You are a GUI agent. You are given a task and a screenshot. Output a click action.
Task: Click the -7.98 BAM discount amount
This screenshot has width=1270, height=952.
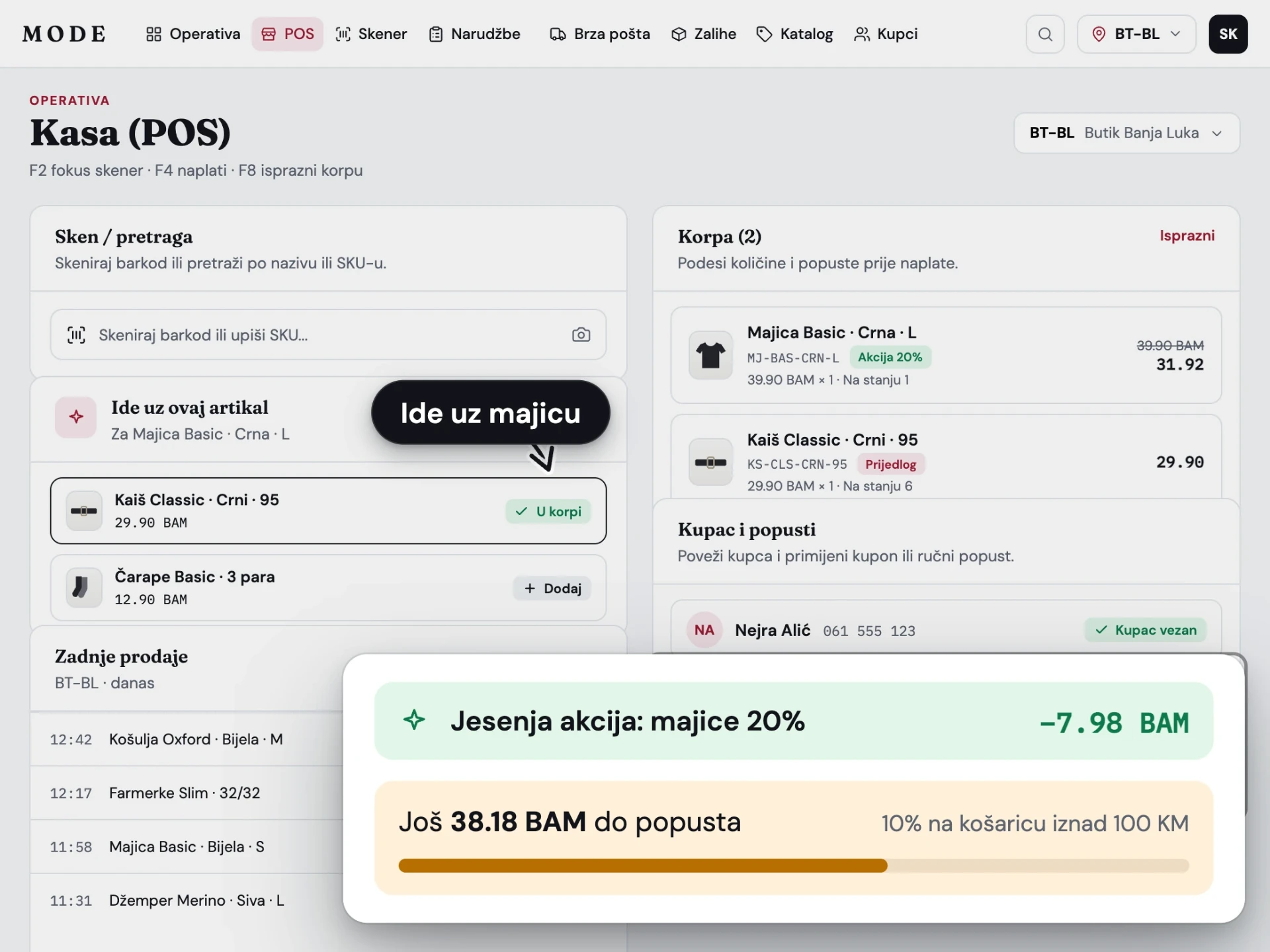tap(1114, 723)
